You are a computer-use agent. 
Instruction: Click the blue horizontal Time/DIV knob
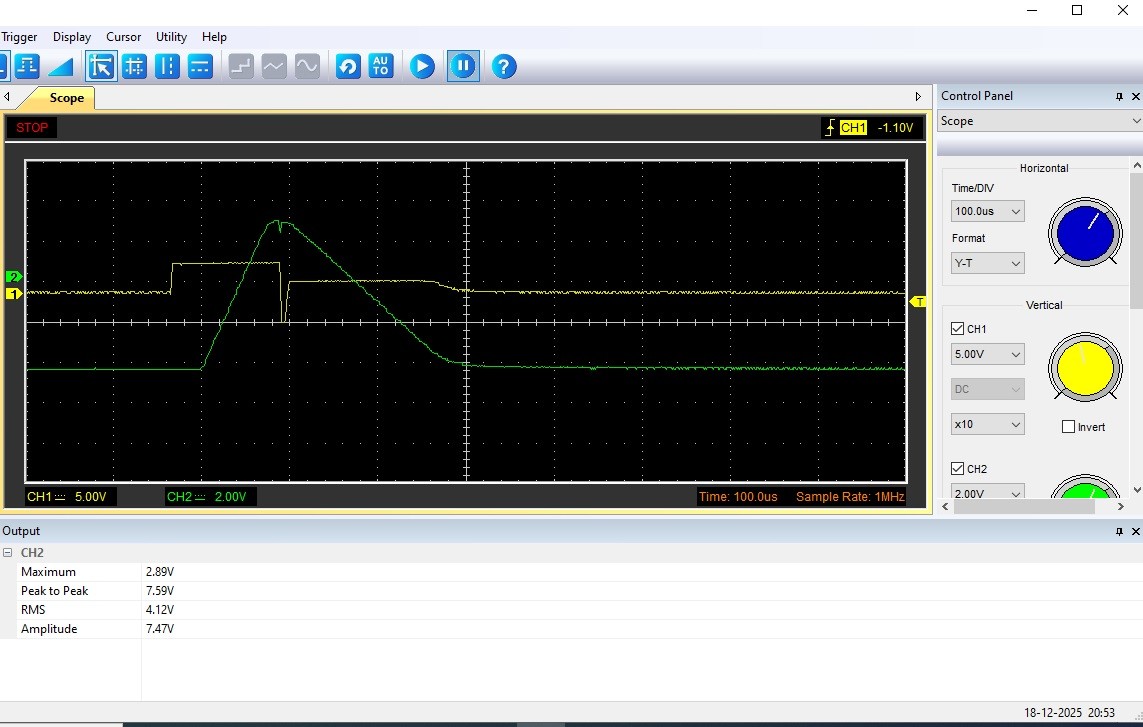(x=1085, y=232)
